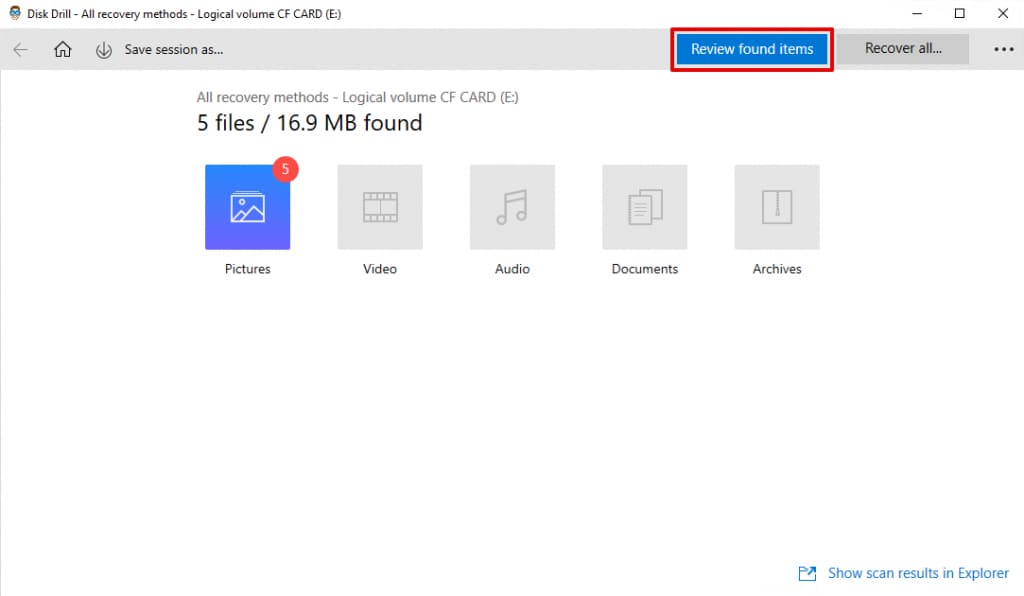Open the Home screen icon
Viewport: 1024px width, 596px height.
pos(63,50)
